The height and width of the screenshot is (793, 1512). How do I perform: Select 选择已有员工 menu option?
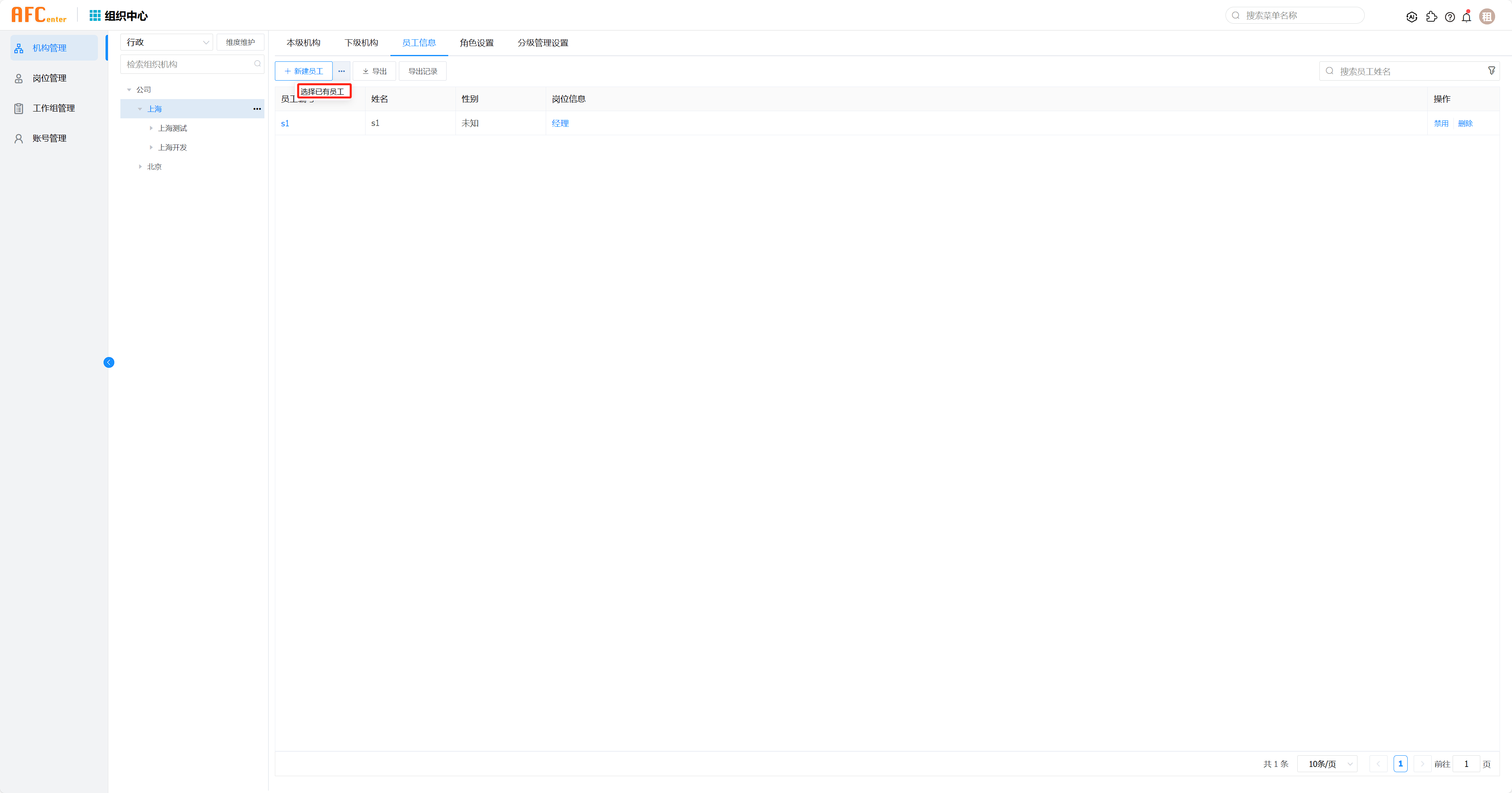[x=323, y=91]
